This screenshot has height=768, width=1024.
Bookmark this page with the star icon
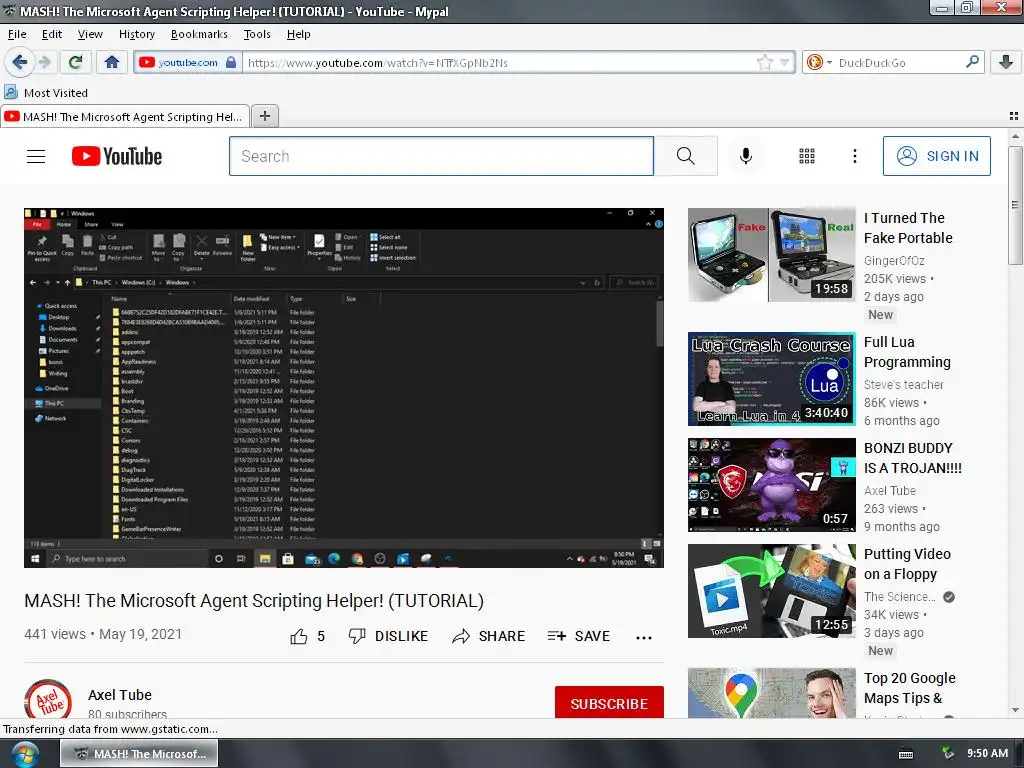764,62
